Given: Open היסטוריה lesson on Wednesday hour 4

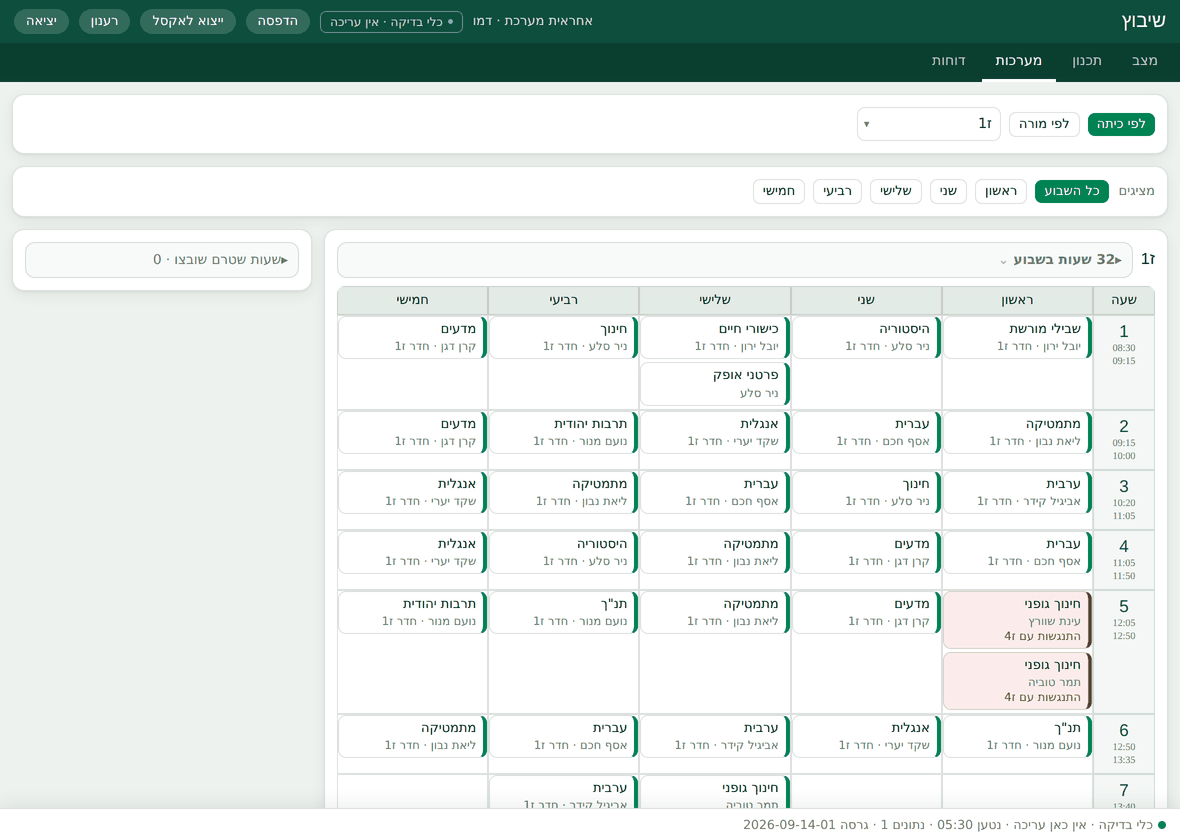Looking at the screenshot, I should point(564,552).
